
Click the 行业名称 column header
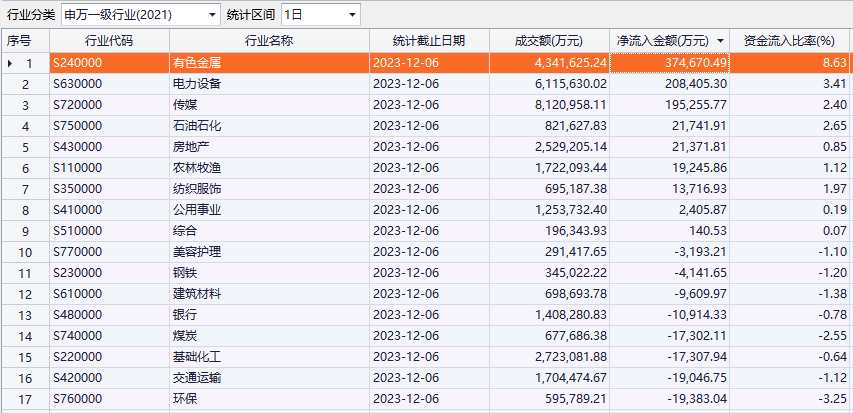[268, 41]
